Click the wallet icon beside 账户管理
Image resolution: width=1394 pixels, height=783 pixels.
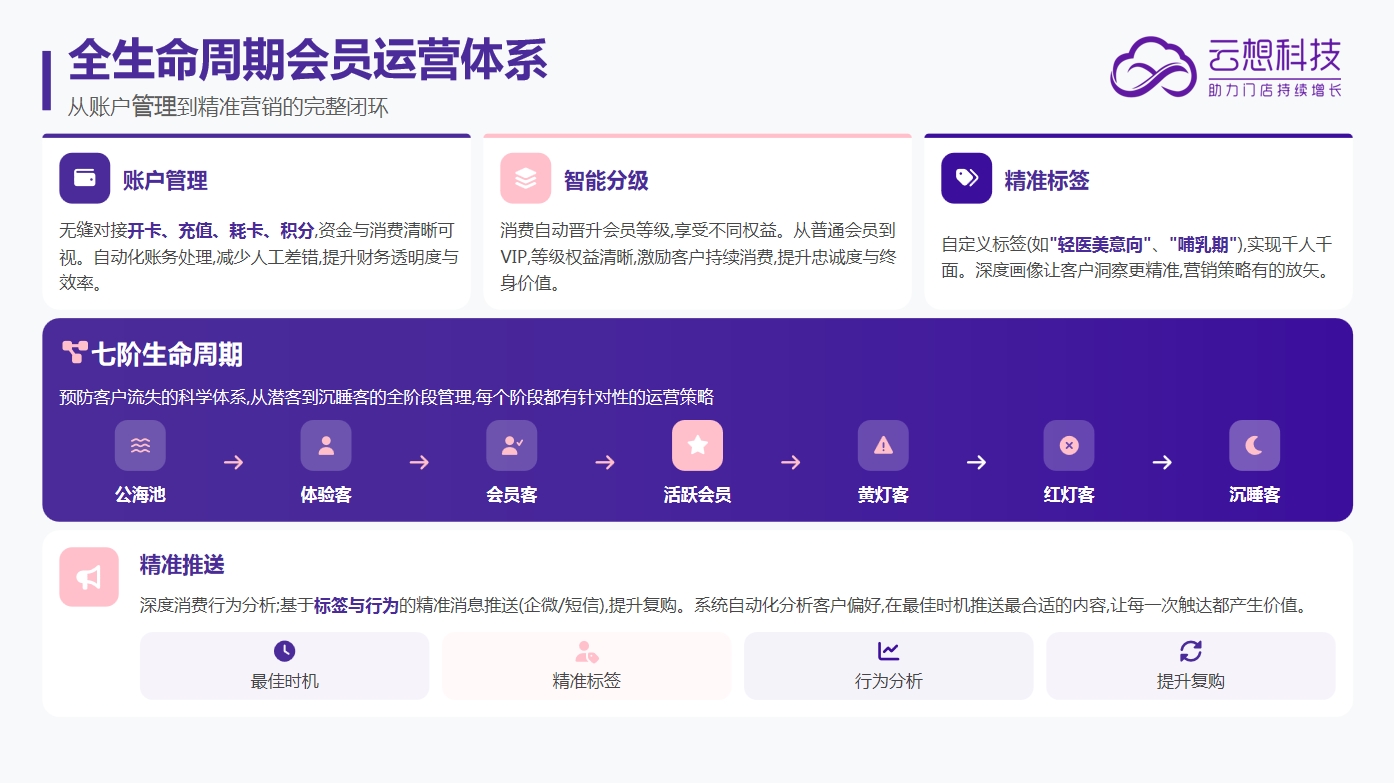84,178
